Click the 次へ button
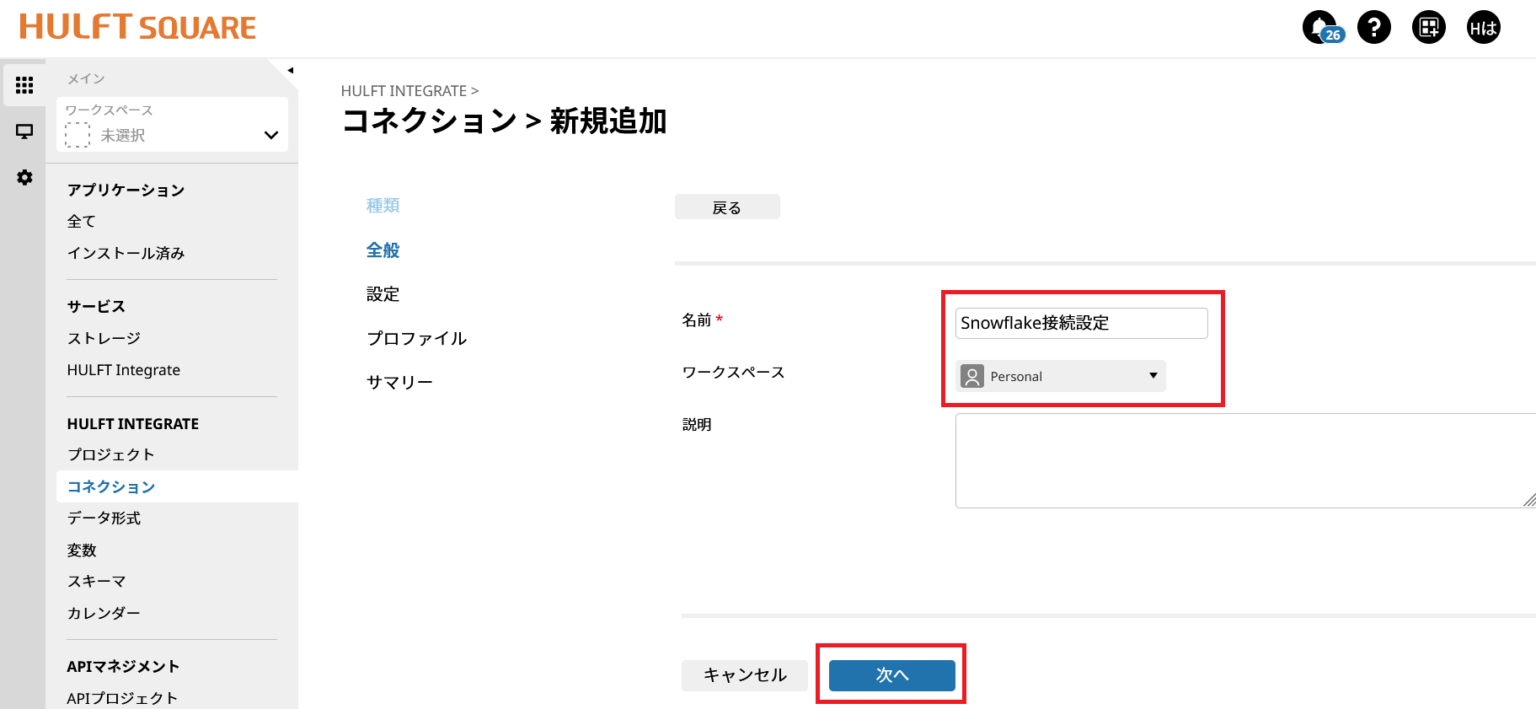Image resolution: width=1536 pixels, height=709 pixels. pos(891,675)
